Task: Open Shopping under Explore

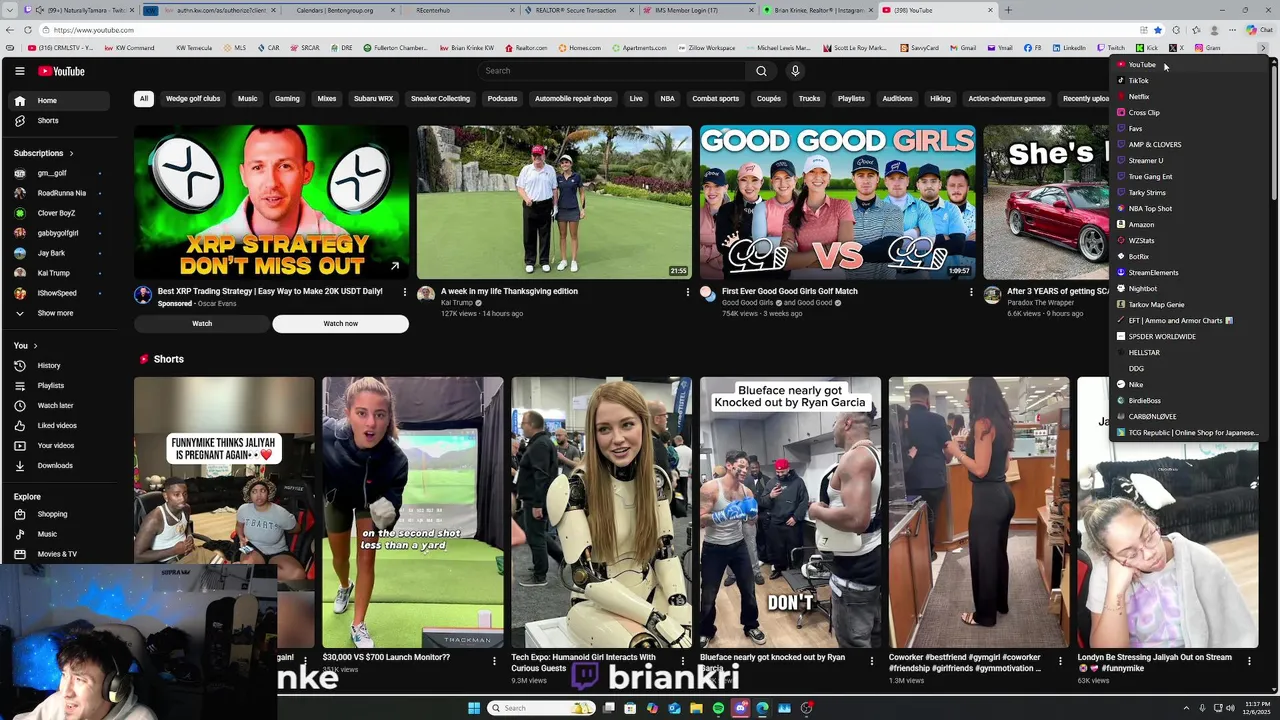Action: click(60, 514)
